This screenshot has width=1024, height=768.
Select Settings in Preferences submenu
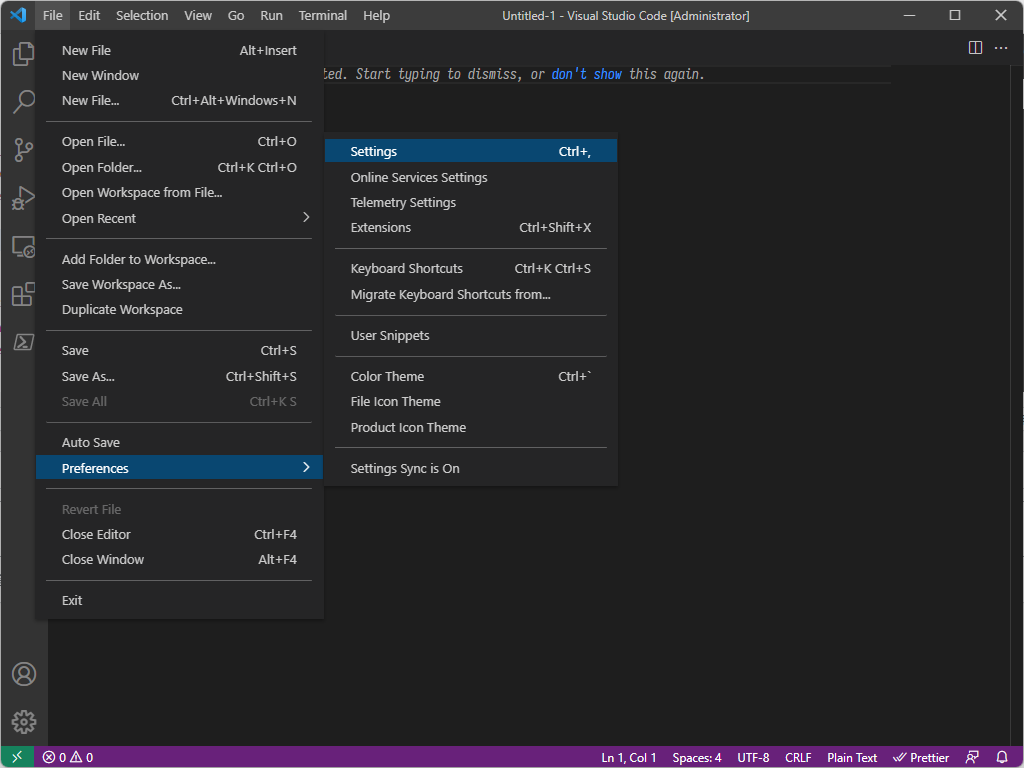click(471, 151)
